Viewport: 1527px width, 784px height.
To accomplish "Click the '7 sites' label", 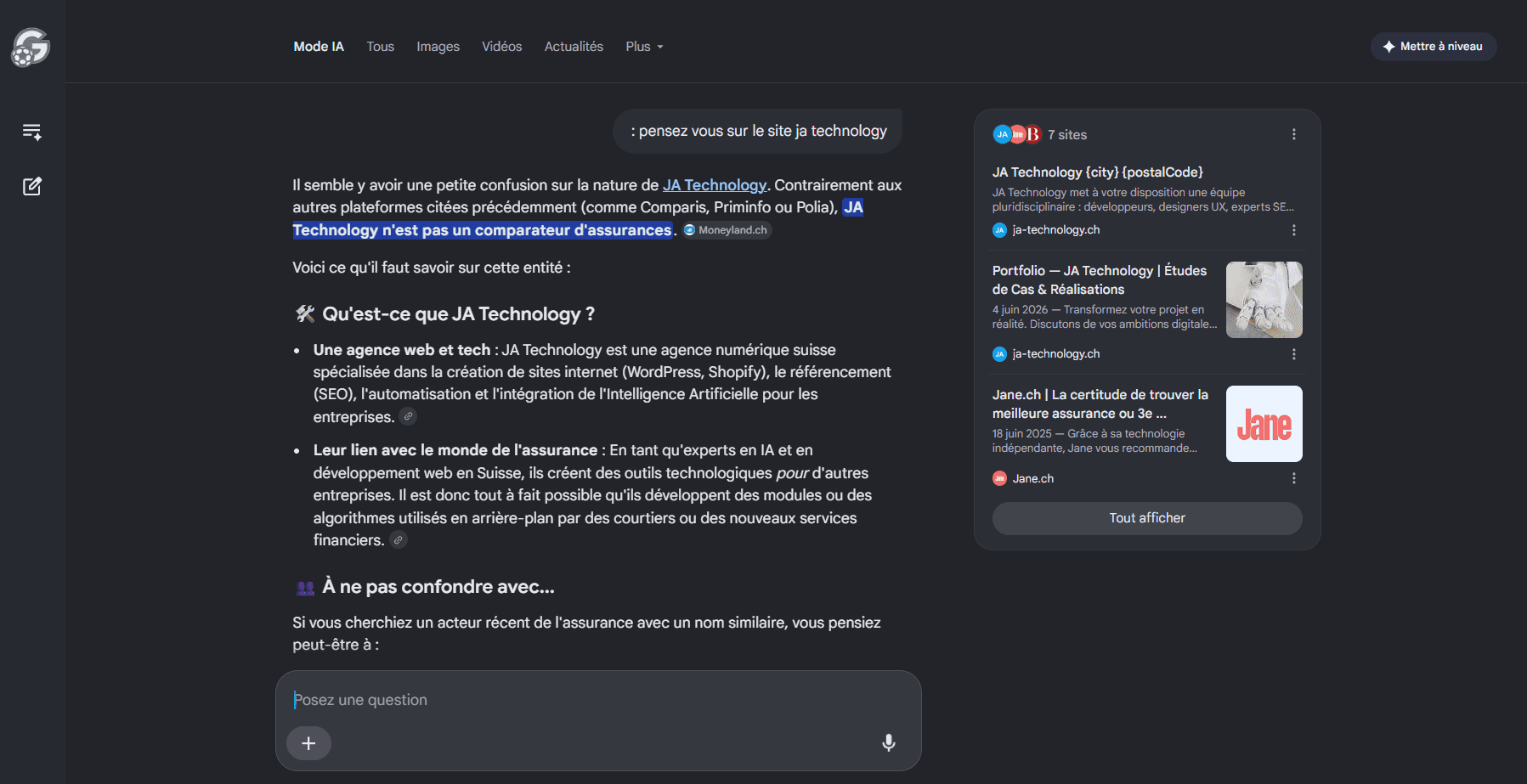I will coord(1067,134).
